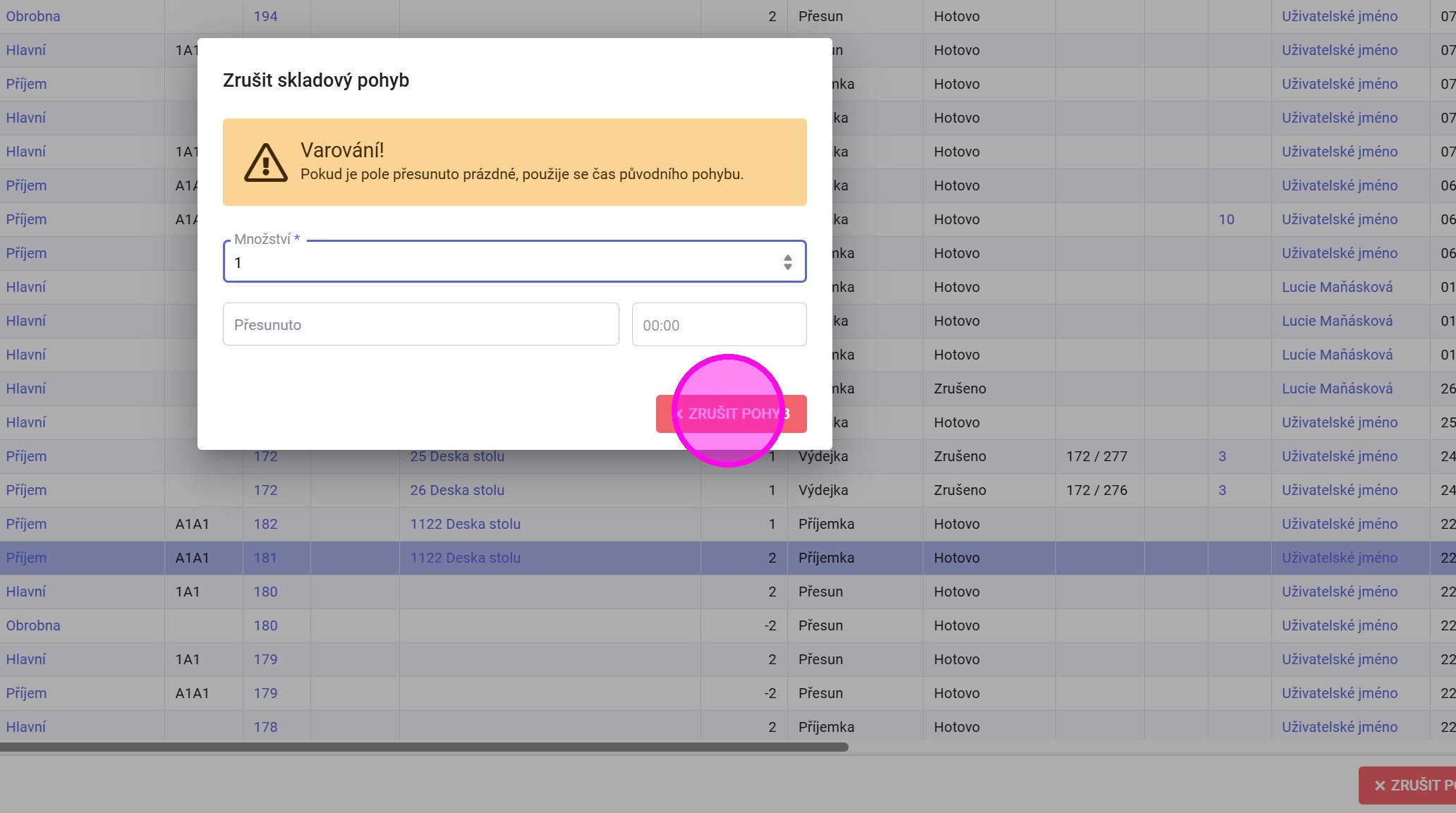Click the Obrobna link in row 180
This screenshot has height=813, width=1456.
[x=33, y=626]
